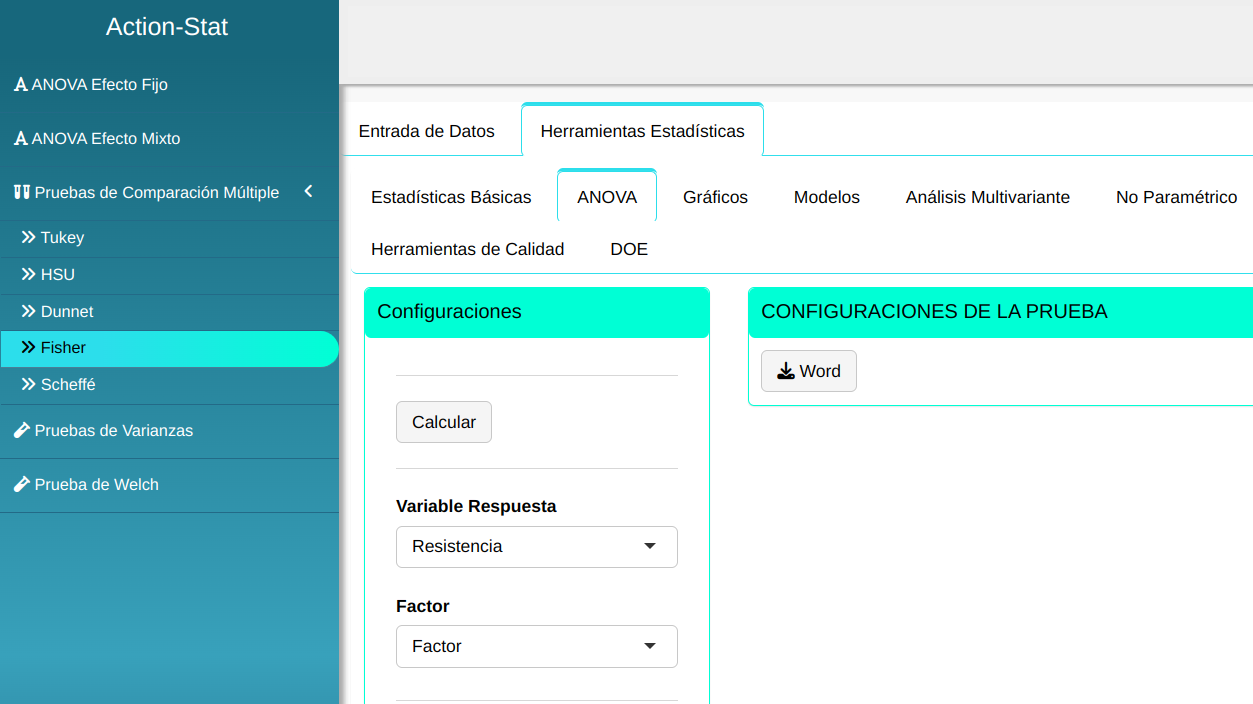Open the Variable Respuesta dropdown
This screenshot has height=704, width=1253.
536,547
